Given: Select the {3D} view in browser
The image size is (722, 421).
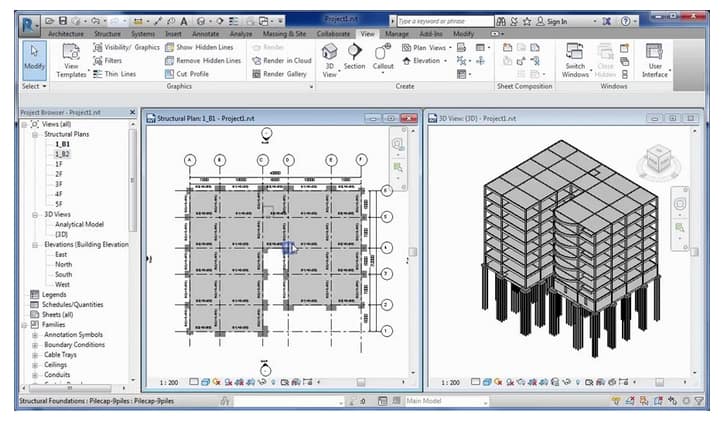Looking at the screenshot, I should tap(61, 234).
